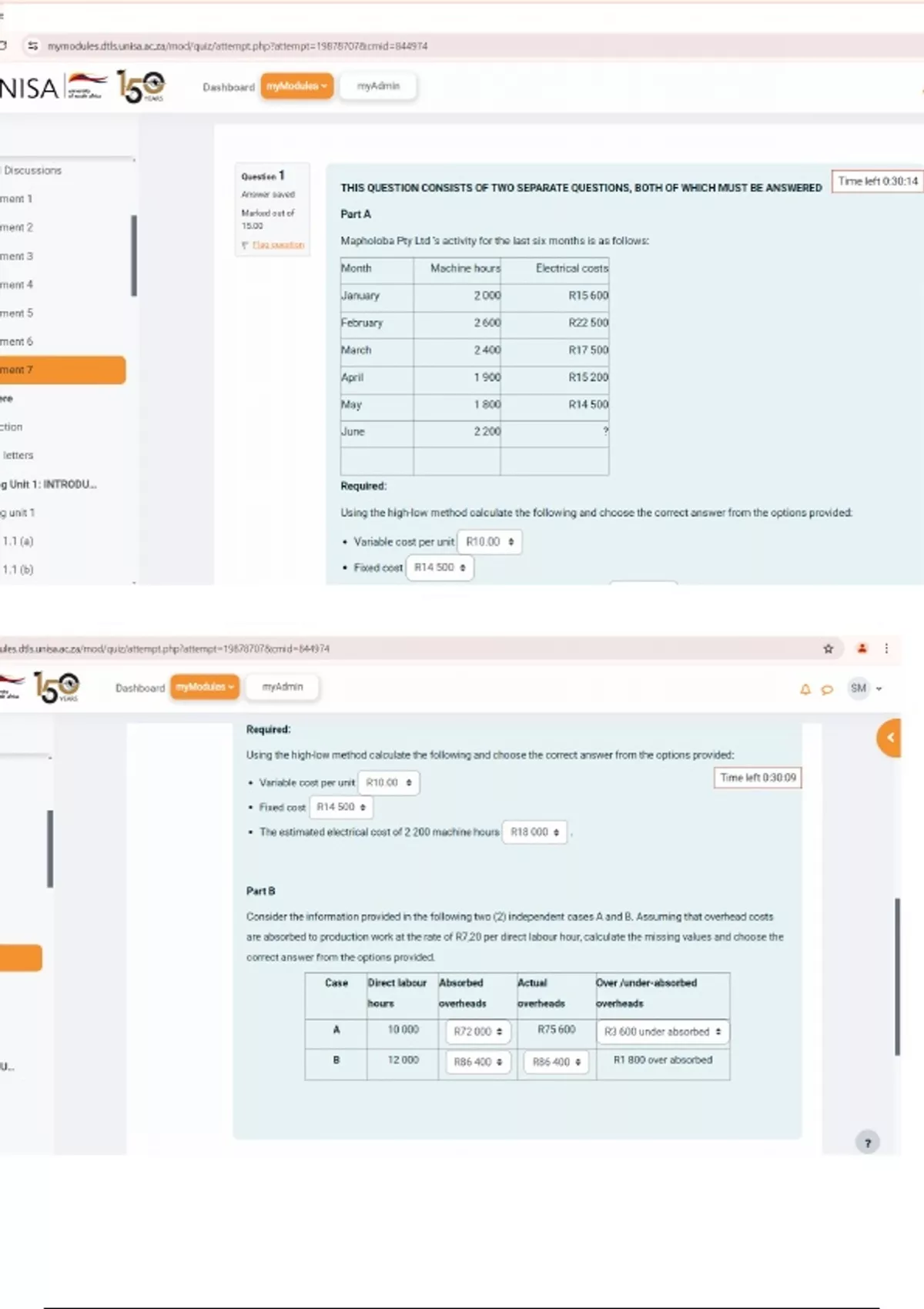Open Case A absorbed overheads R72 000 dropdown
The width and height of the screenshot is (924, 1309).
coord(477,1032)
